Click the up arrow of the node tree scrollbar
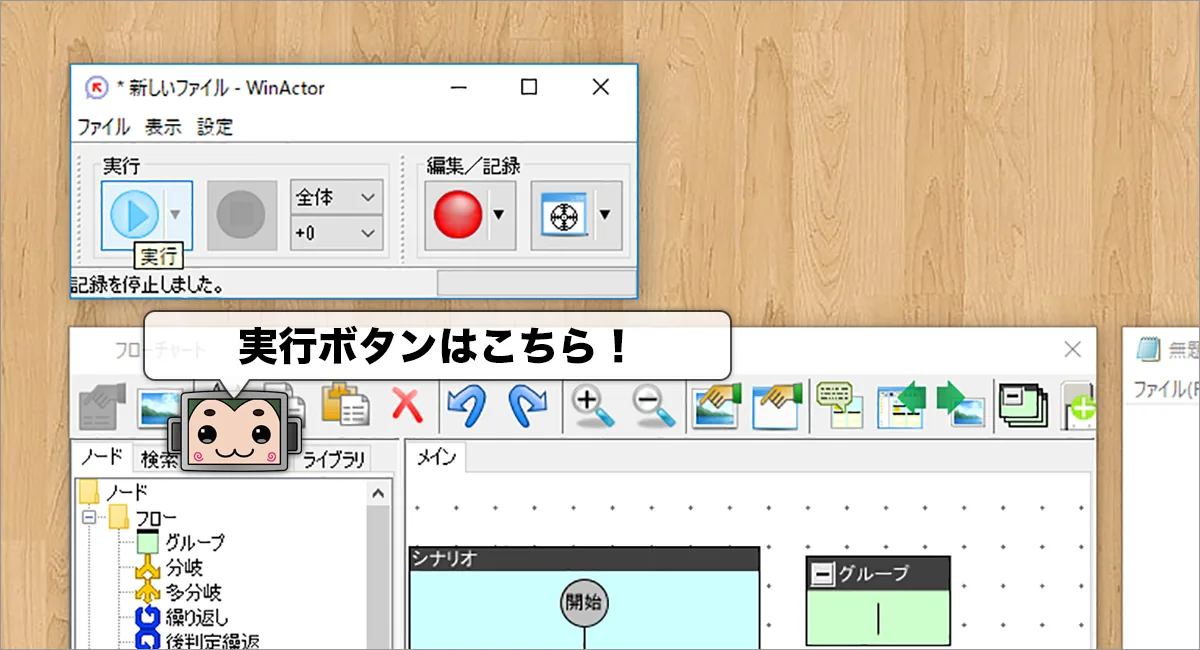This screenshot has width=1200, height=650. click(x=378, y=492)
